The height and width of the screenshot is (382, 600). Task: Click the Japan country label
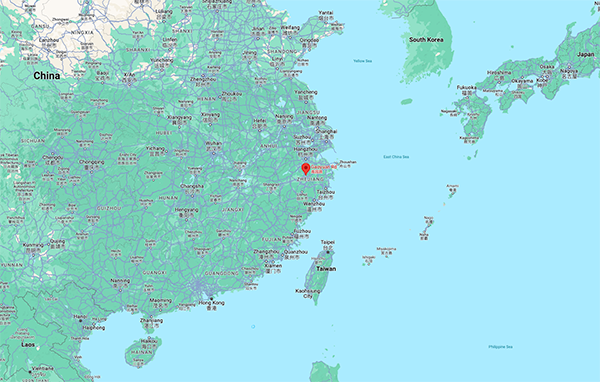pyautogui.click(x=586, y=54)
